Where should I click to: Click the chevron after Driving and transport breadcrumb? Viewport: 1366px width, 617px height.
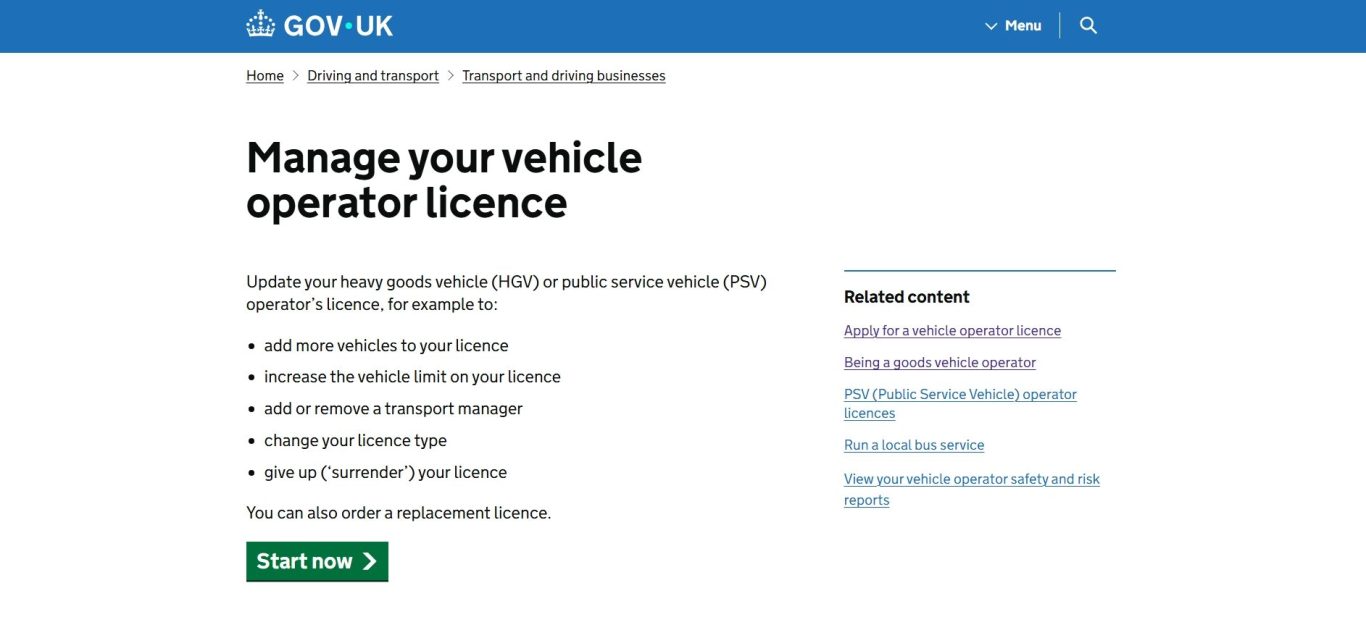pos(451,76)
